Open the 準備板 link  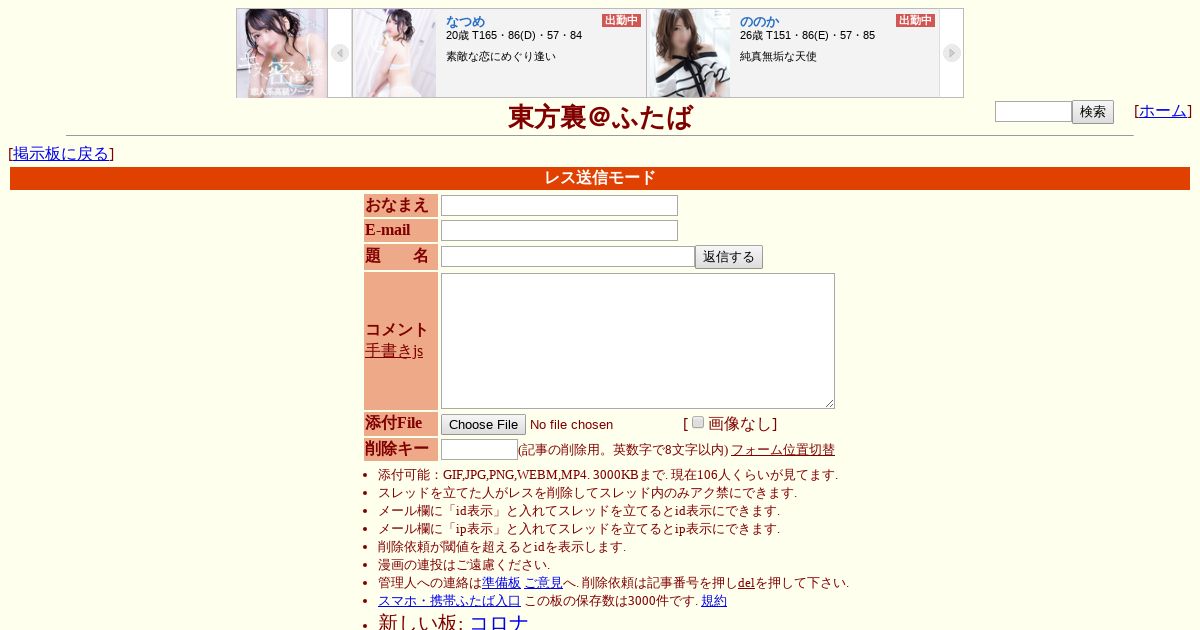click(x=502, y=583)
